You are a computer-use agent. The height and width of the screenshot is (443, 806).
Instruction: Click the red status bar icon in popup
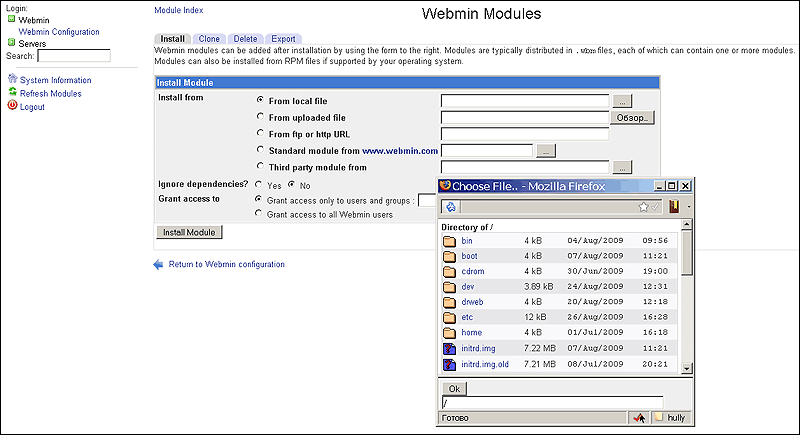tap(639, 418)
